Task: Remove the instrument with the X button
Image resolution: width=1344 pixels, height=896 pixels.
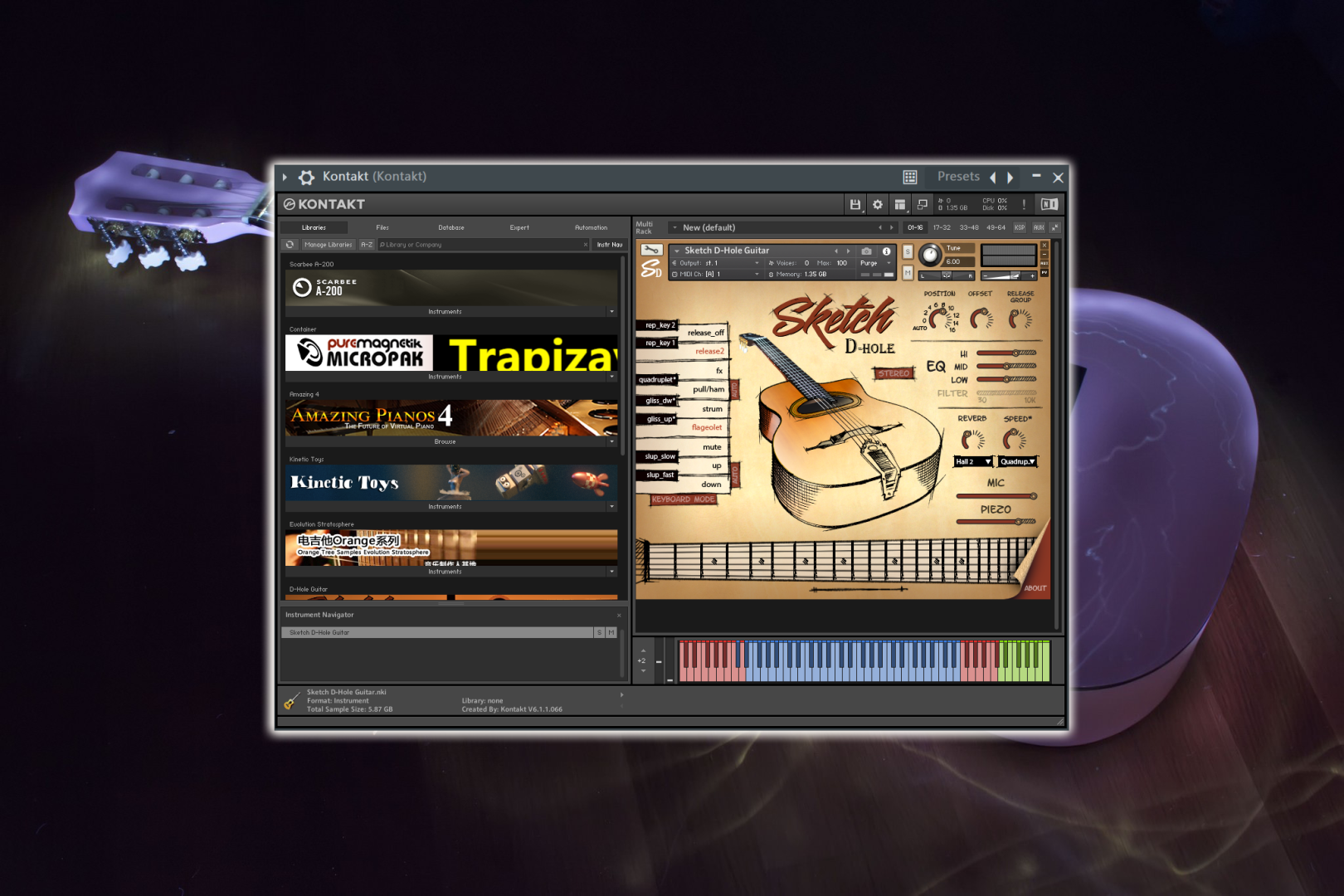Action: pos(1045,245)
